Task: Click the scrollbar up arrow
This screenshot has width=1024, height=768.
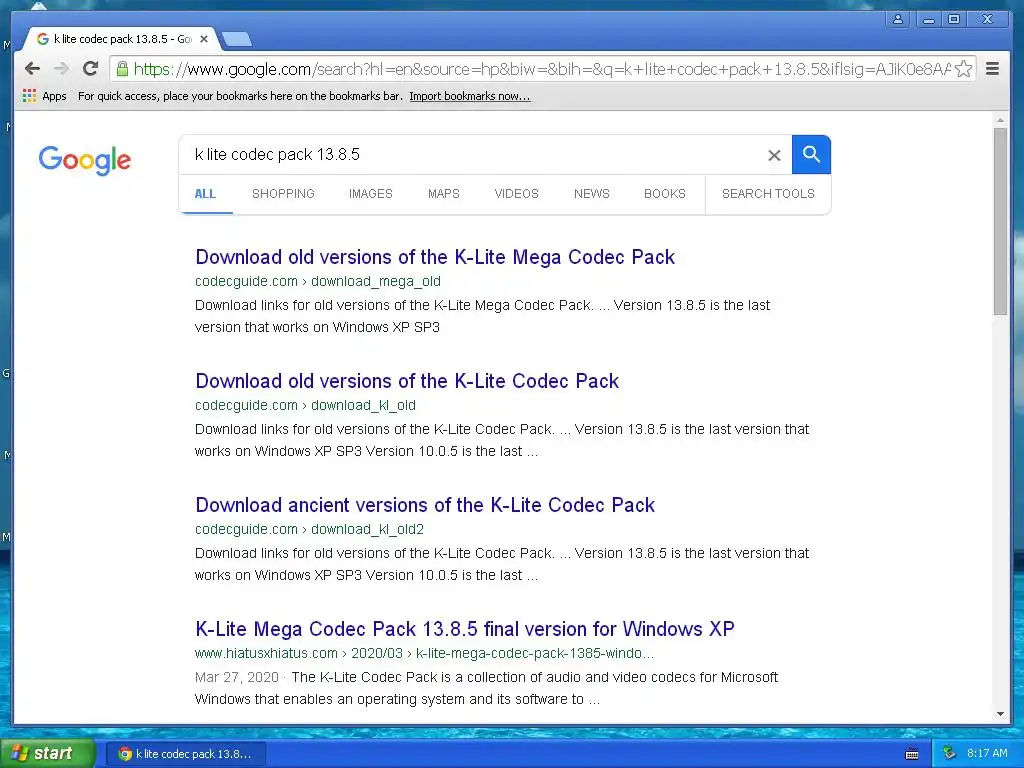Action: pos(1000,120)
